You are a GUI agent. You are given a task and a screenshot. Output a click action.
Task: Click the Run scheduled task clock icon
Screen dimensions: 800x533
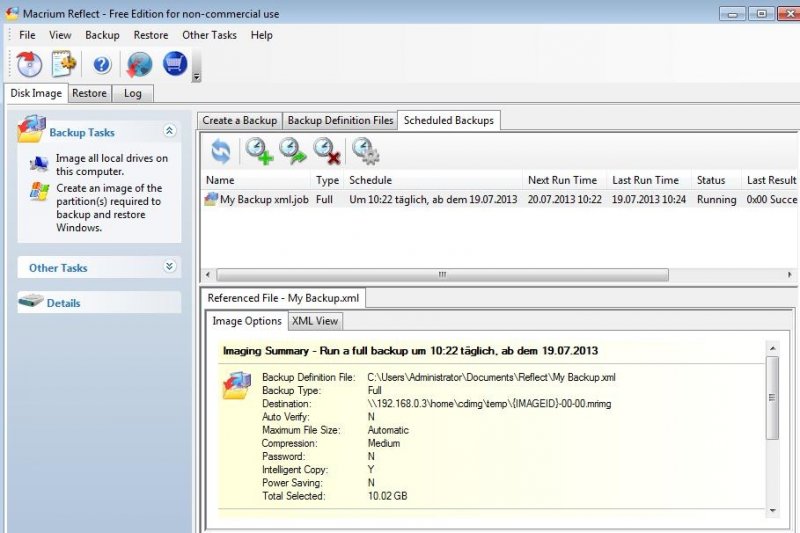[292, 151]
